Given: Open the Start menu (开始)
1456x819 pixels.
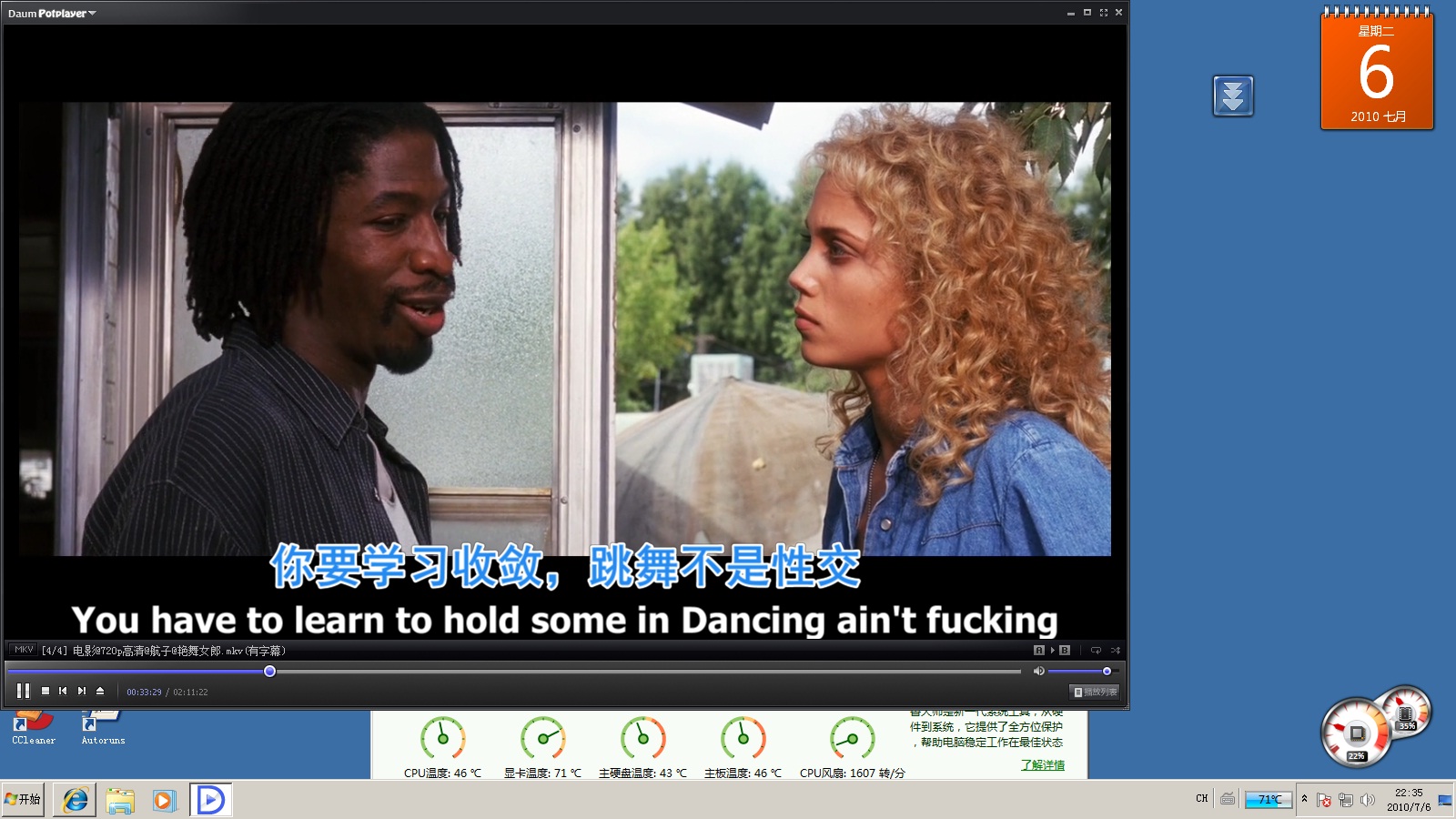Looking at the screenshot, I should click(23, 800).
